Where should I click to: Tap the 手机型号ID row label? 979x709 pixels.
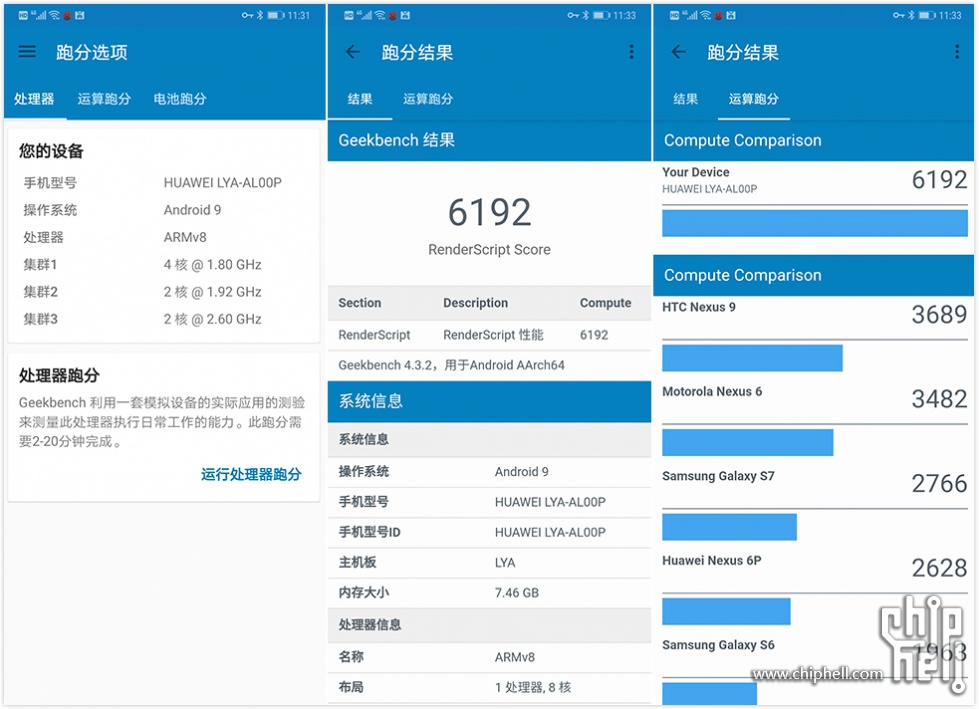tap(370, 532)
